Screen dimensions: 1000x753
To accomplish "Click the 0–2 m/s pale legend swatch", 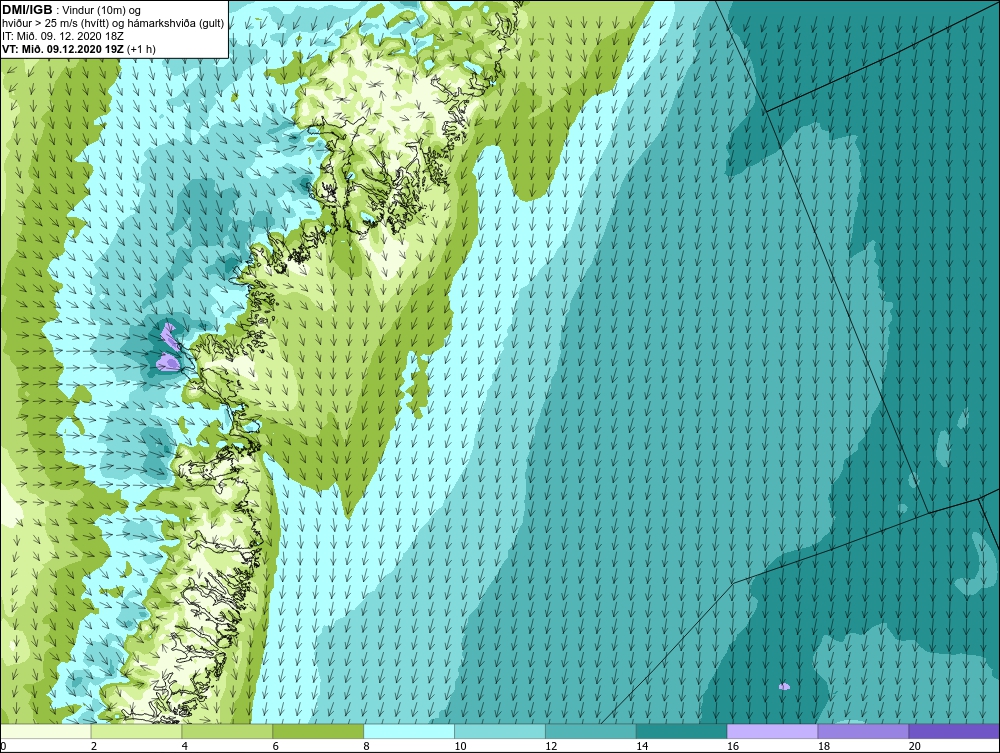I will (x=46, y=731).
